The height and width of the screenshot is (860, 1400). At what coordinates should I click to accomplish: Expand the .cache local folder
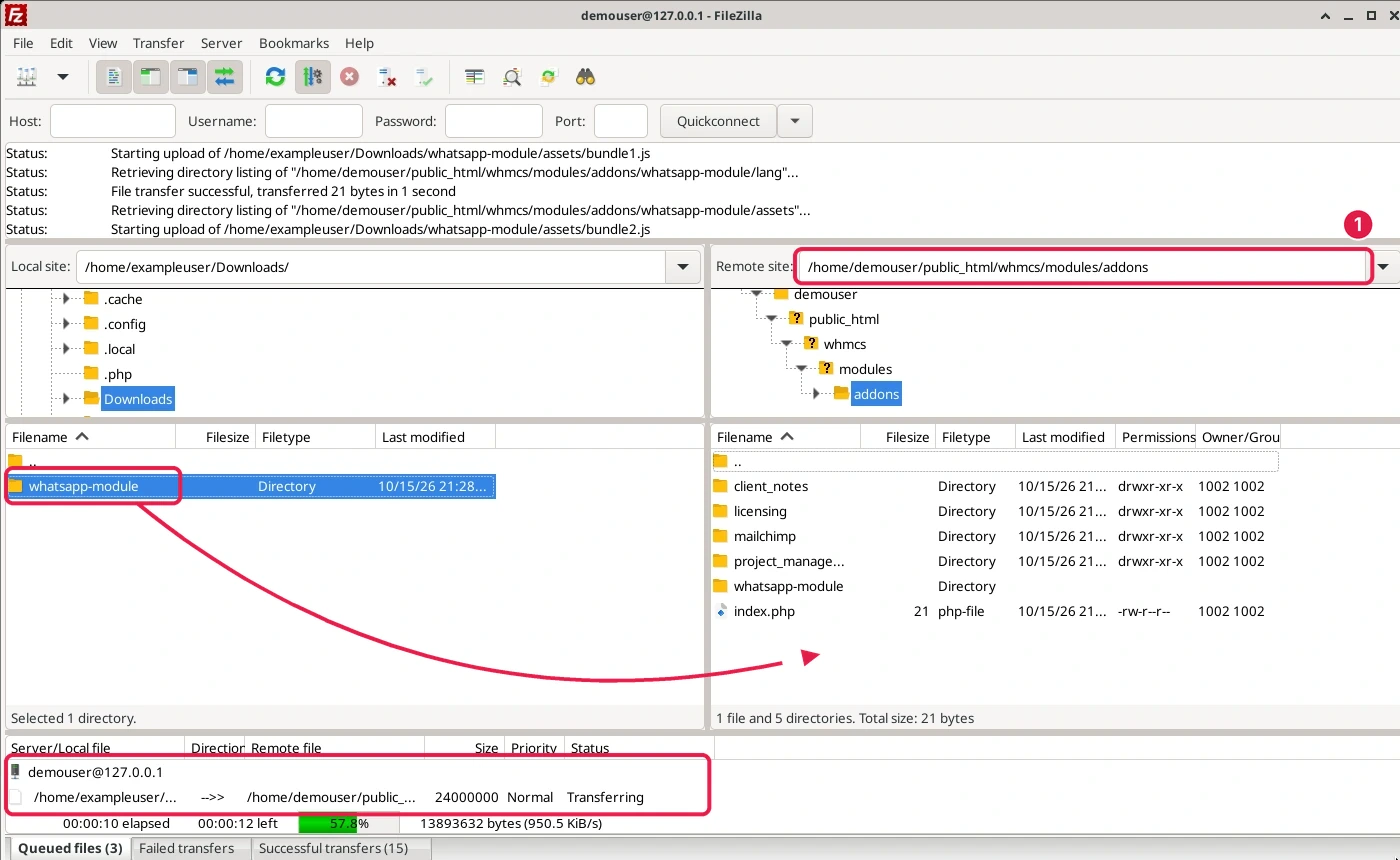[x=66, y=299]
